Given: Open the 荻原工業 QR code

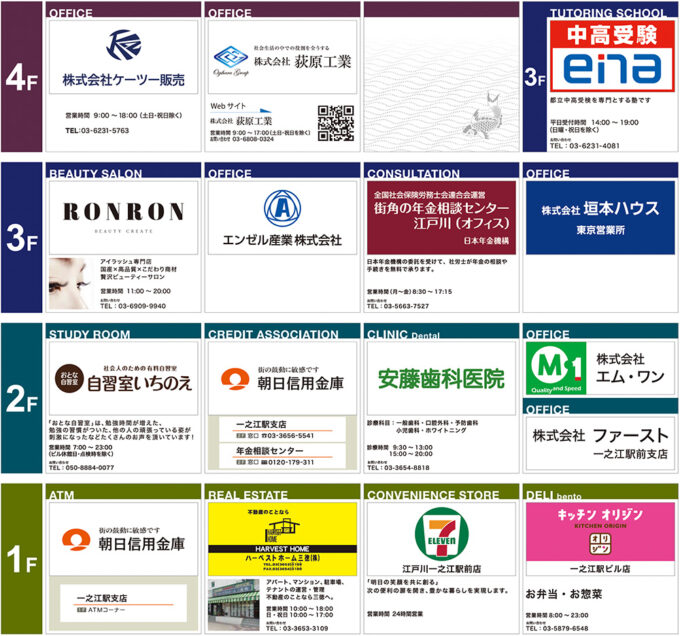Looking at the screenshot, I should tap(336, 123).
